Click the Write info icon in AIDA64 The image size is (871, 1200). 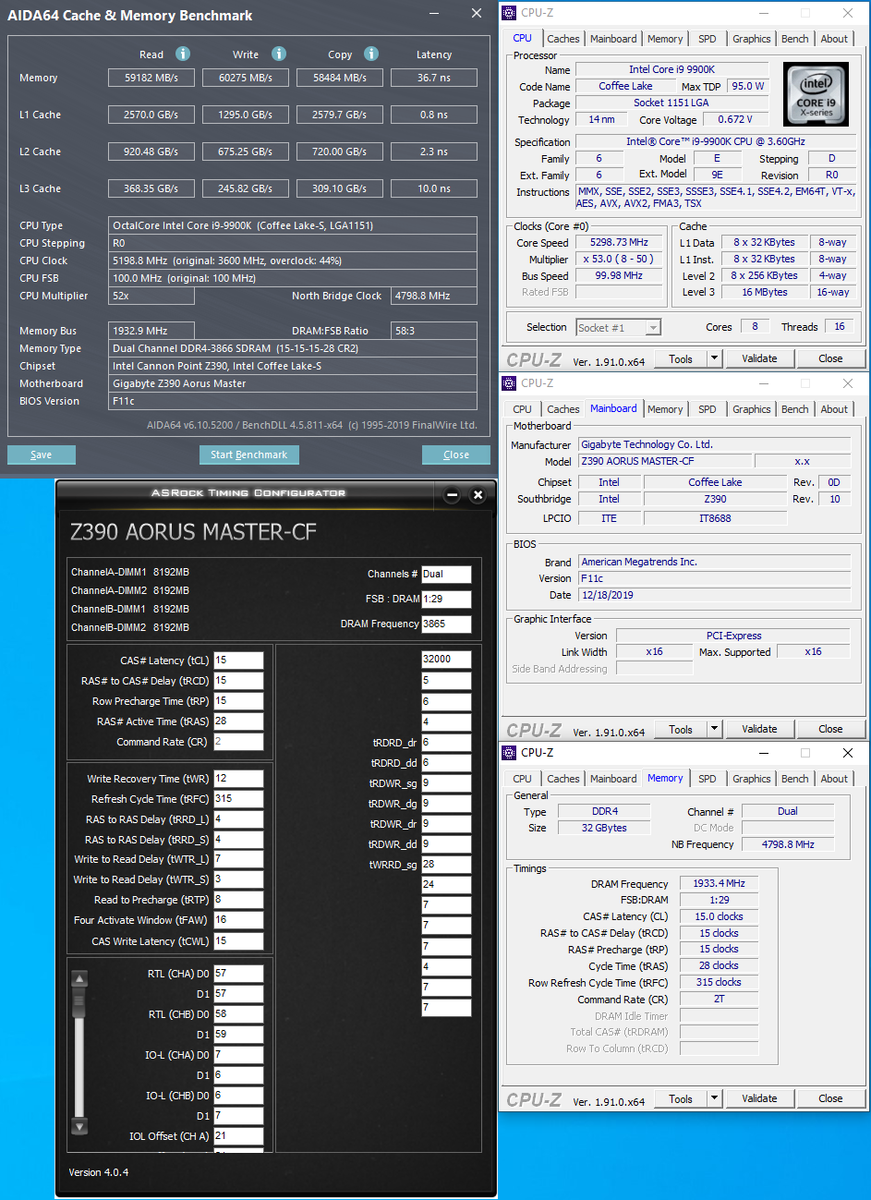tap(279, 54)
